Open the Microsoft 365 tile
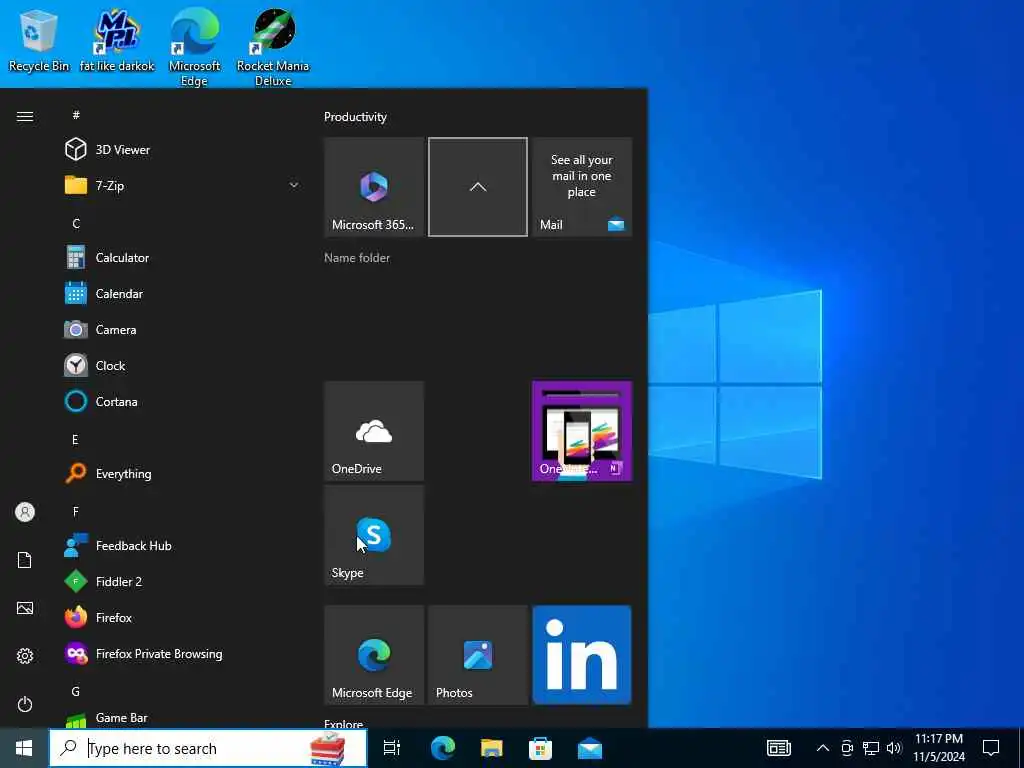The width and height of the screenshot is (1024, 768). click(374, 187)
